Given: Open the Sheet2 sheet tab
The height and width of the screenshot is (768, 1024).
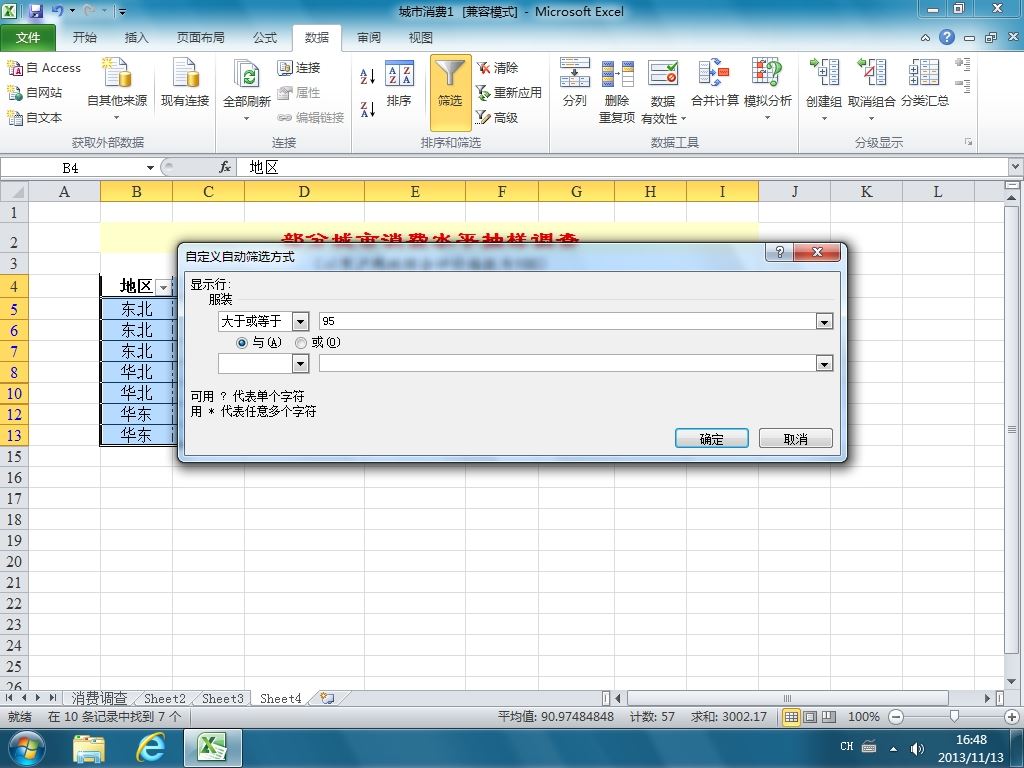Looking at the screenshot, I should coord(165,698).
